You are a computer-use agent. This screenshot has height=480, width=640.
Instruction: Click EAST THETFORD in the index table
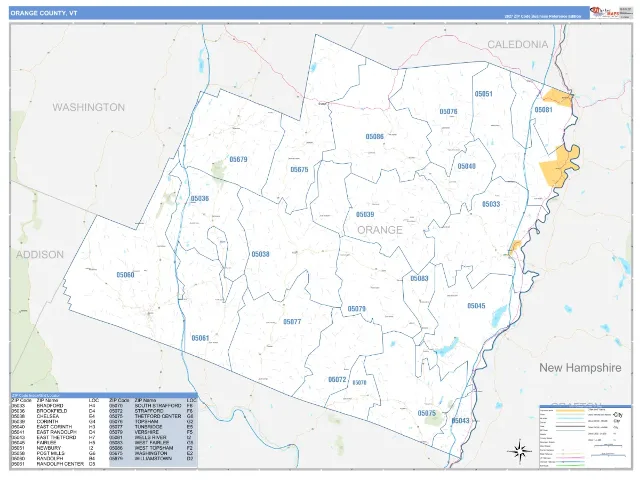[56, 437]
